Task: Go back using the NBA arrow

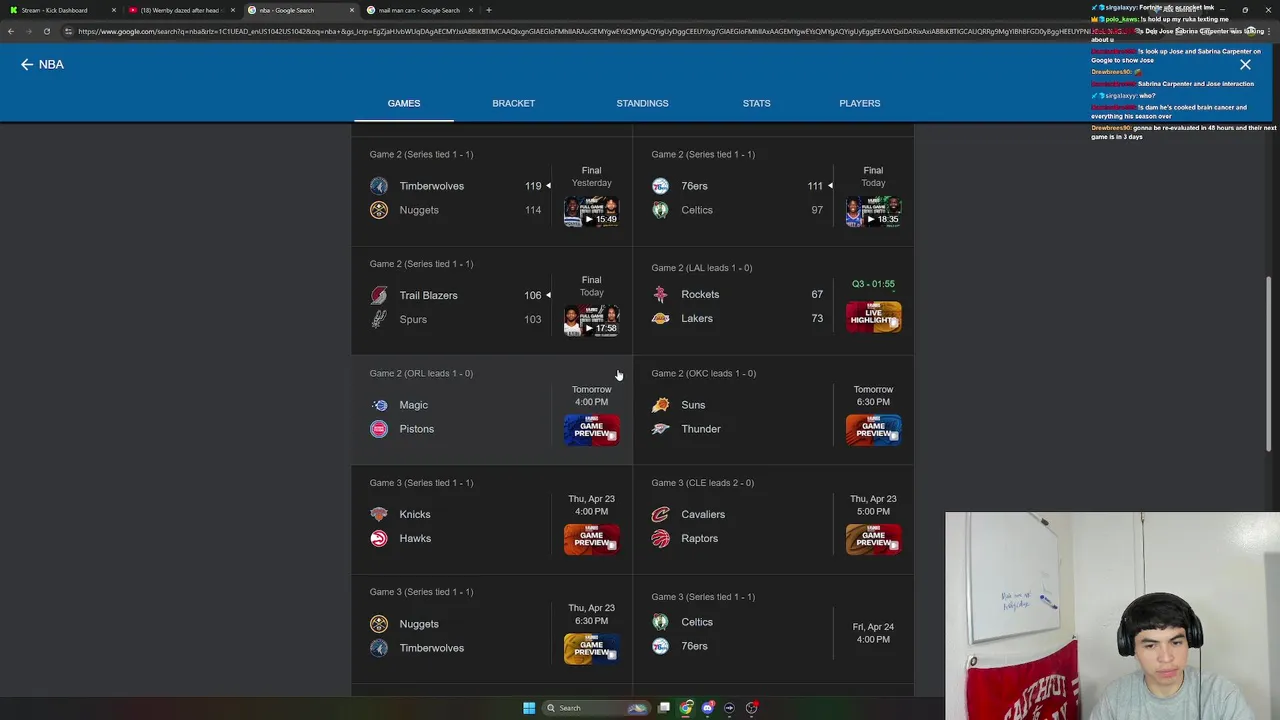Action: (x=27, y=64)
